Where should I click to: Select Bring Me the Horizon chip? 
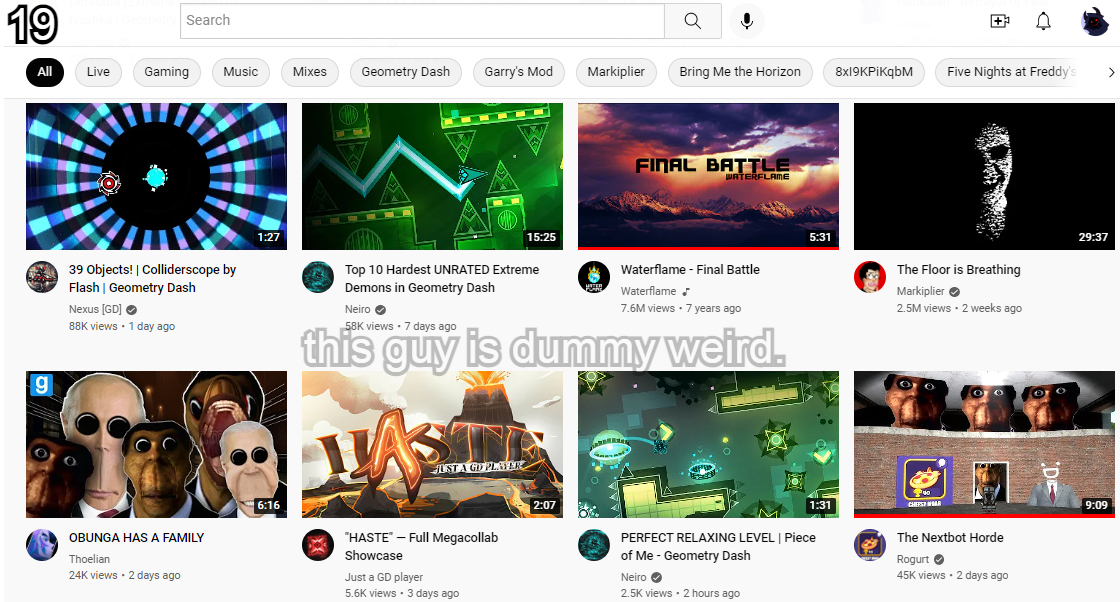(x=740, y=72)
